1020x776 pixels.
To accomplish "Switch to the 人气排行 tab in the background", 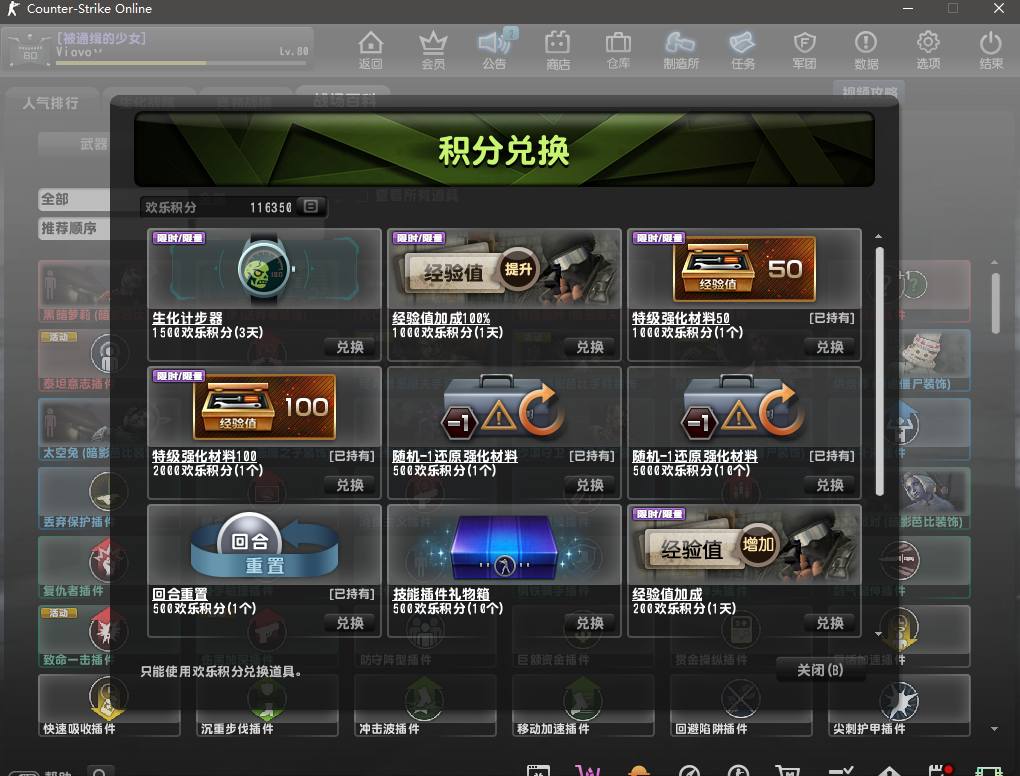I will 51,103.
